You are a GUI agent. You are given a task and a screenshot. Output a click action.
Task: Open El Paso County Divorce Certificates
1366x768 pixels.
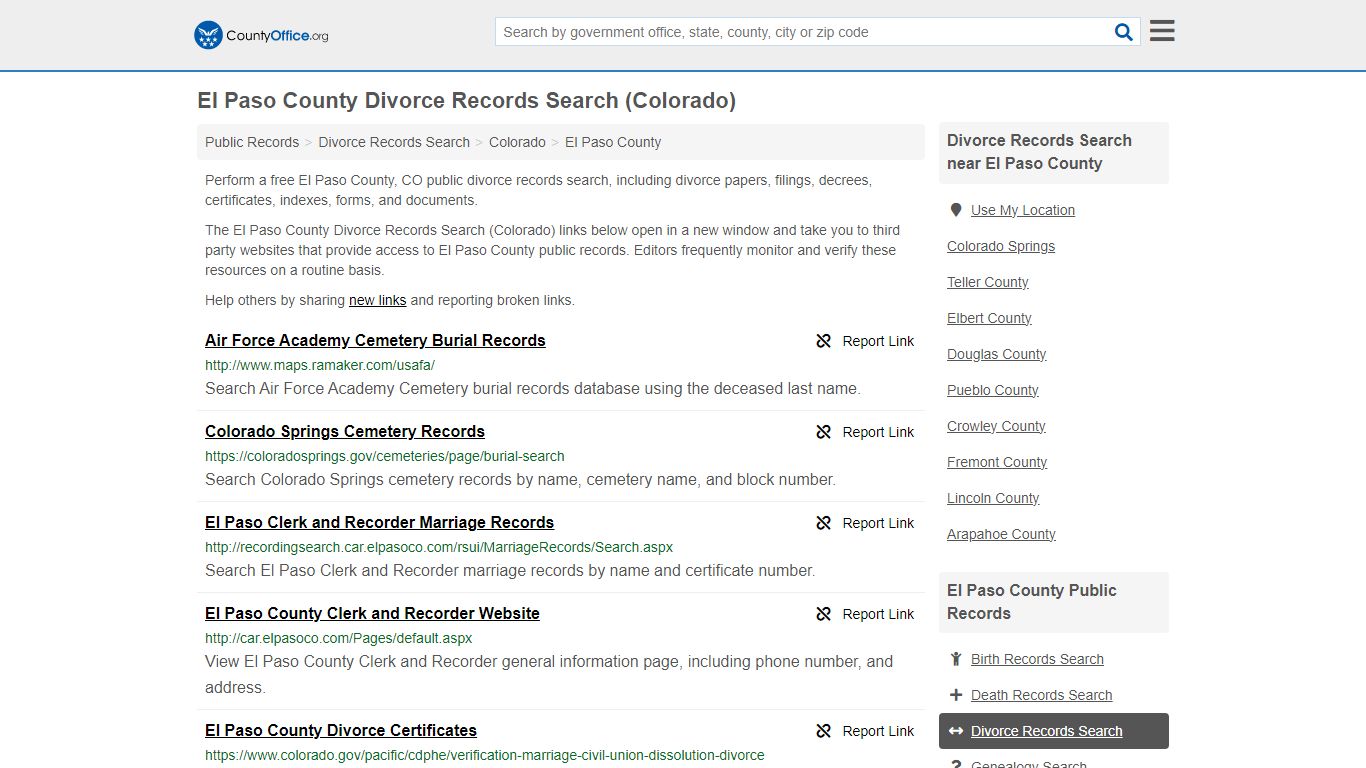coord(341,730)
